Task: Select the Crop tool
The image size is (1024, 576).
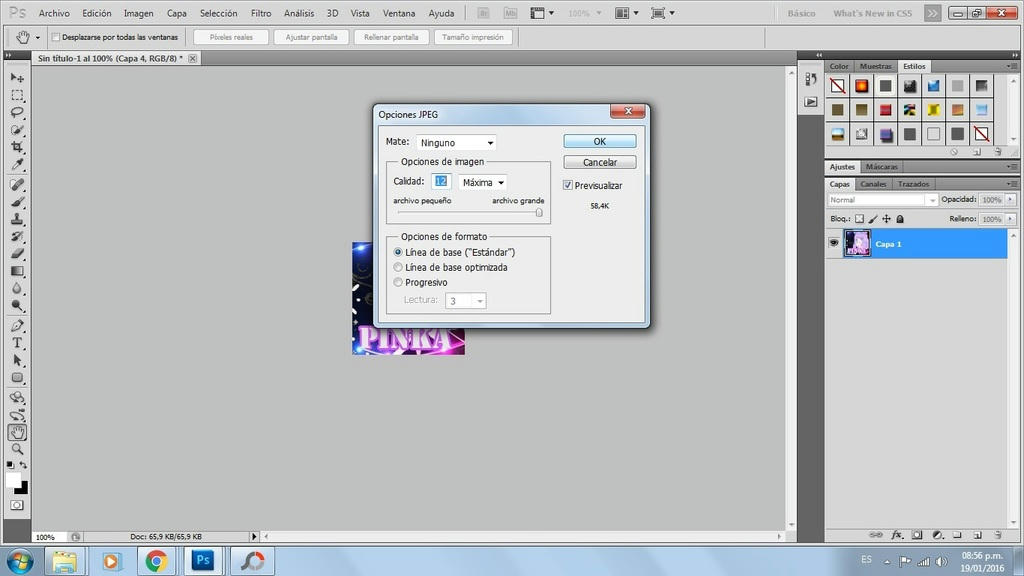Action: pyautogui.click(x=17, y=147)
